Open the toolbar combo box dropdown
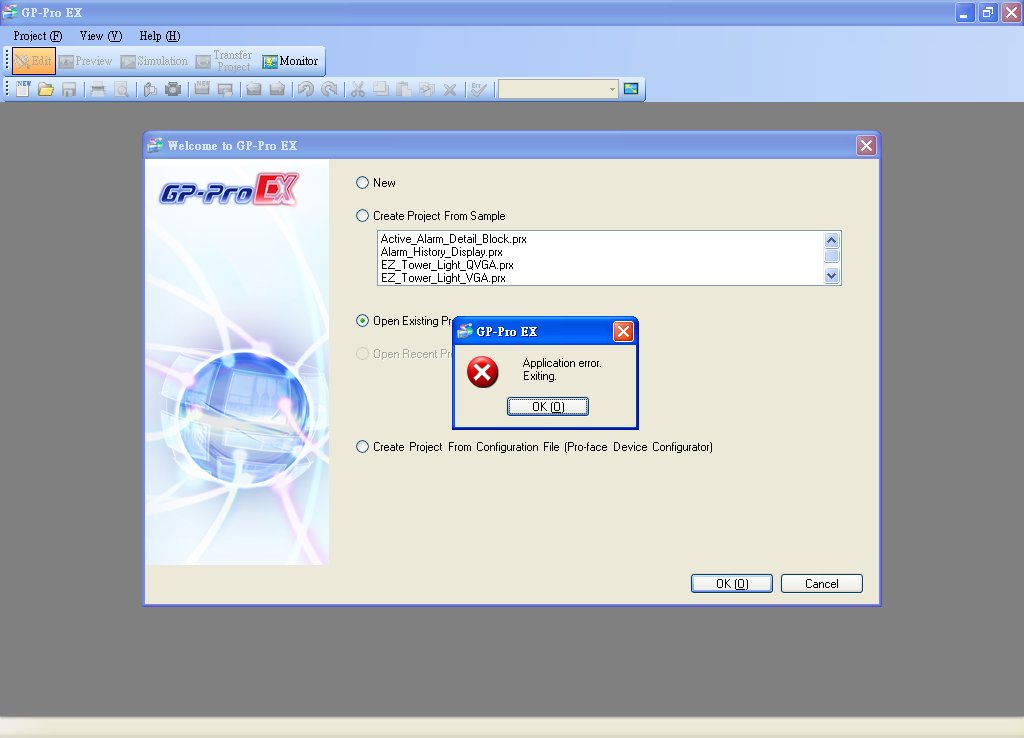Viewport: 1024px width, 738px height. (612, 89)
